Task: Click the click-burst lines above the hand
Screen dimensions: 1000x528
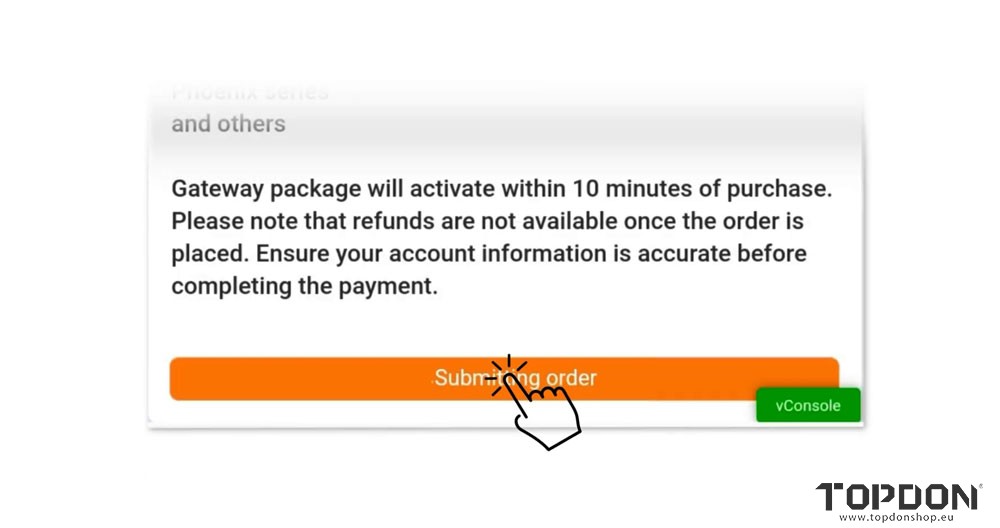Action: tap(510, 366)
